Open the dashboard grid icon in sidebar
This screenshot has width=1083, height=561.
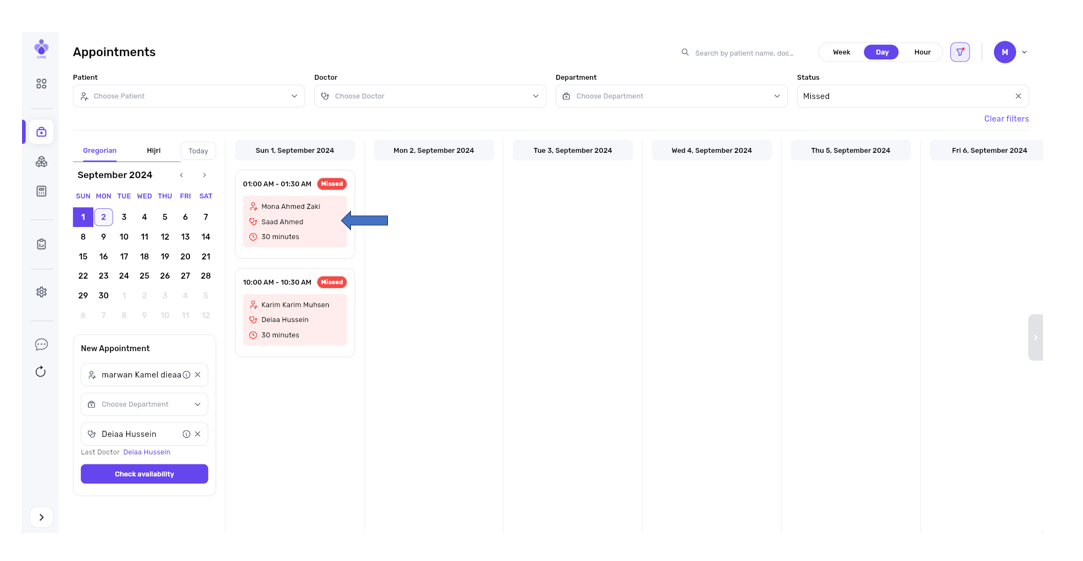41,84
